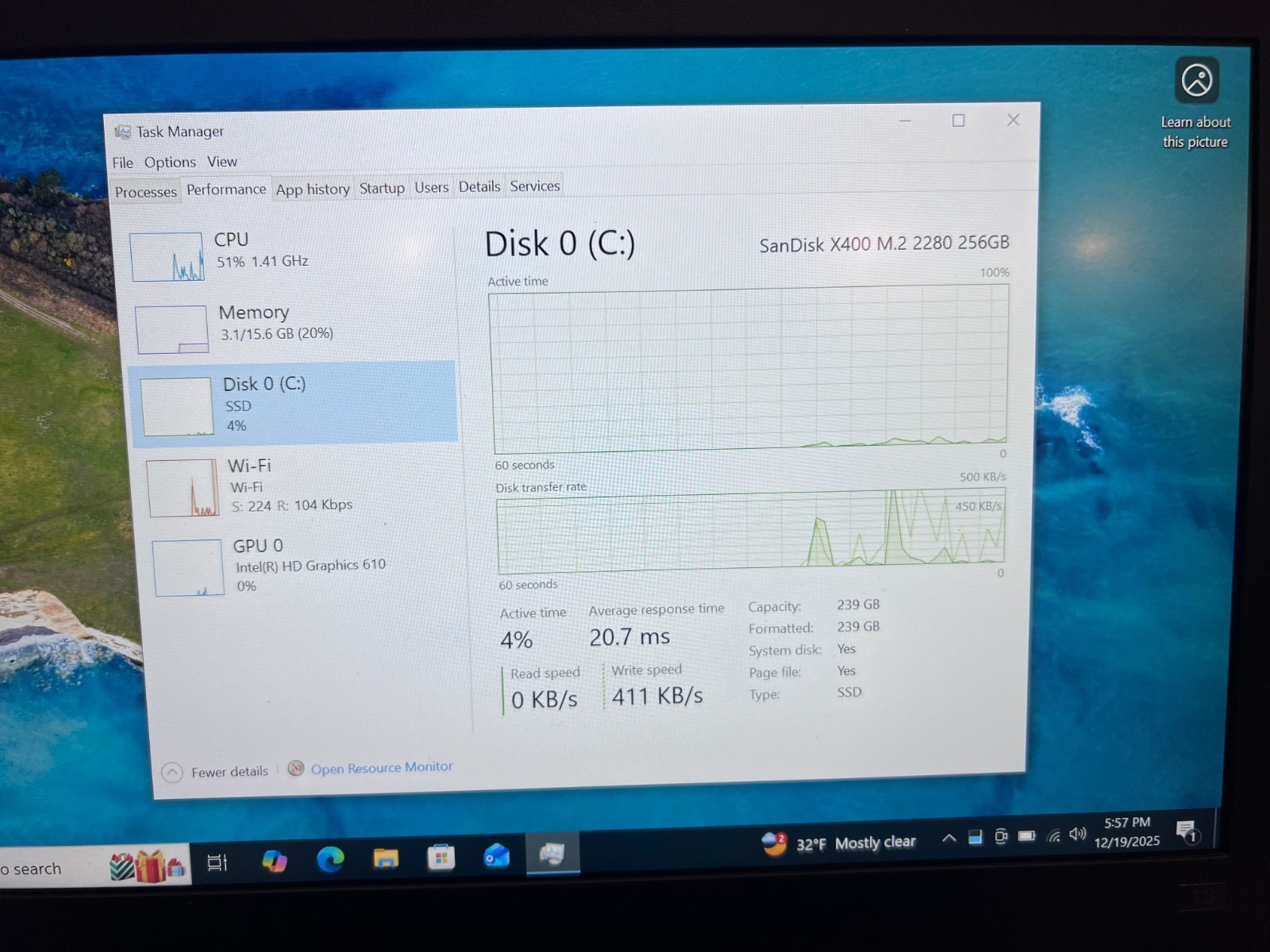1270x952 pixels.
Task: Open Outlook from the taskbar
Action: tap(497, 856)
